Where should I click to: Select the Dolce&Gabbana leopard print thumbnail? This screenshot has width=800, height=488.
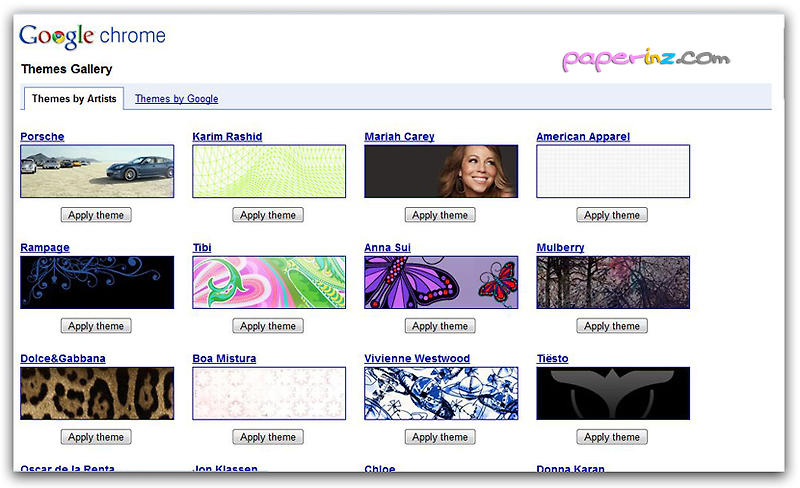coord(97,393)
